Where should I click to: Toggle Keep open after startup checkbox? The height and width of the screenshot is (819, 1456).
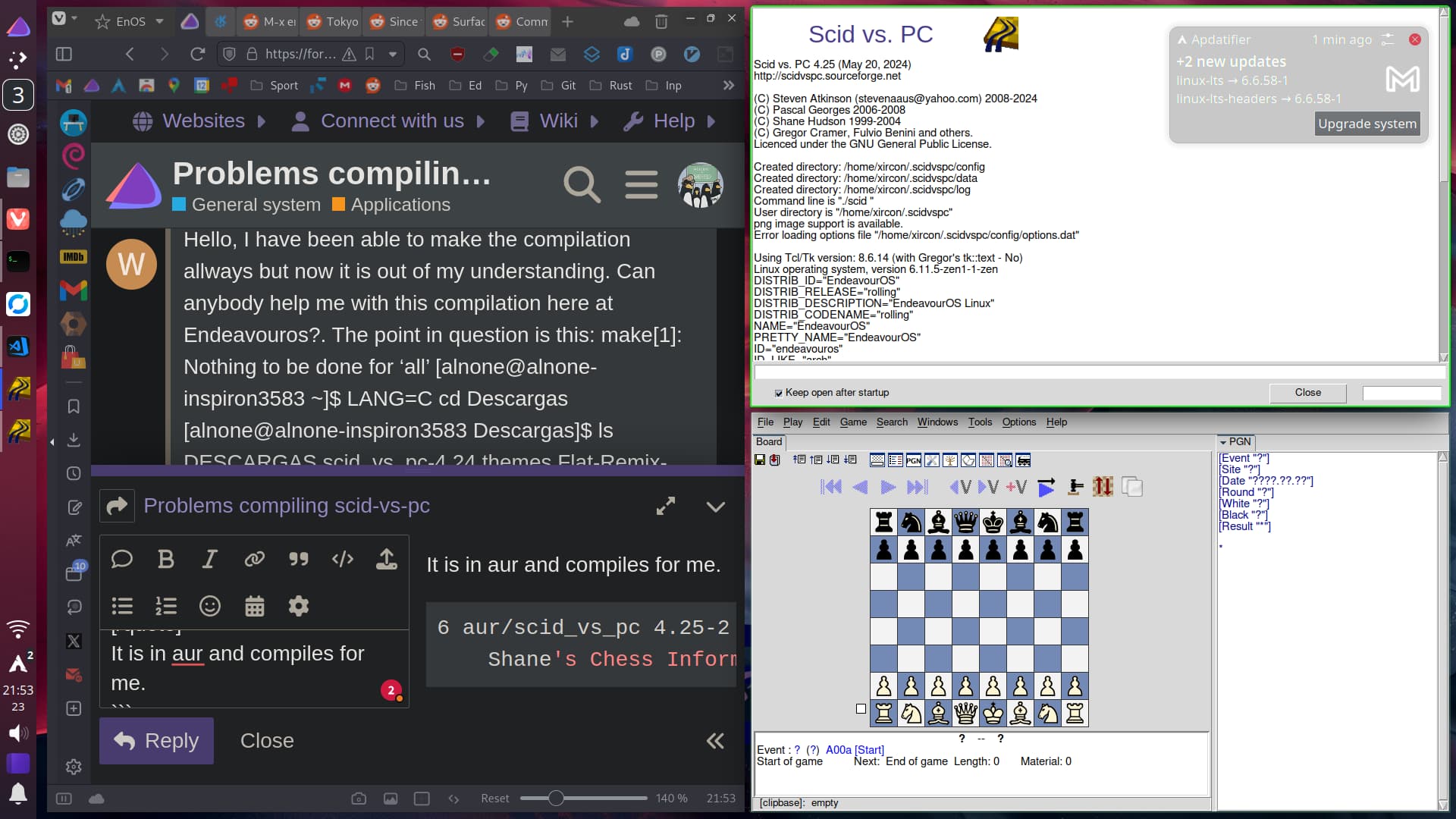click(x=778, y=393)
